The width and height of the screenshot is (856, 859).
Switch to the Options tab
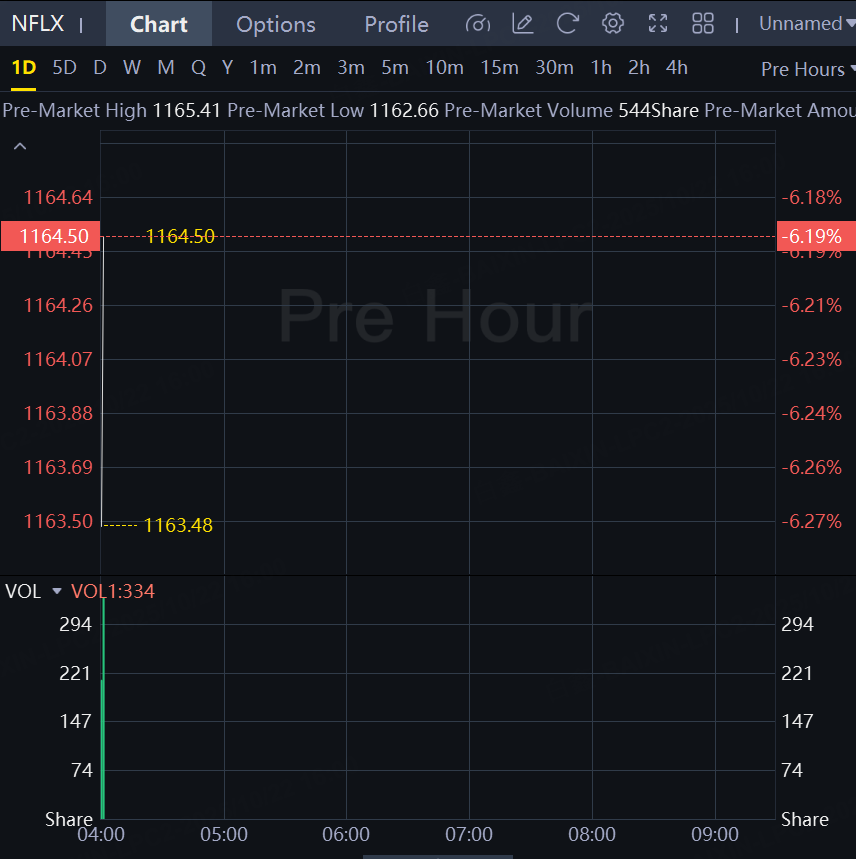(x=275, y=24)
